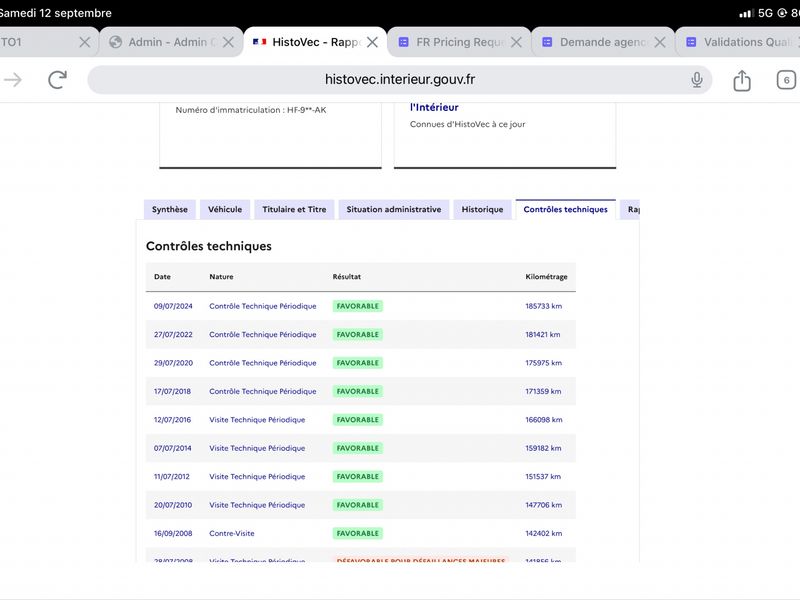Open the Synthèse tab
Viewport: 800px width, 600px height.
tap(169, 209)
